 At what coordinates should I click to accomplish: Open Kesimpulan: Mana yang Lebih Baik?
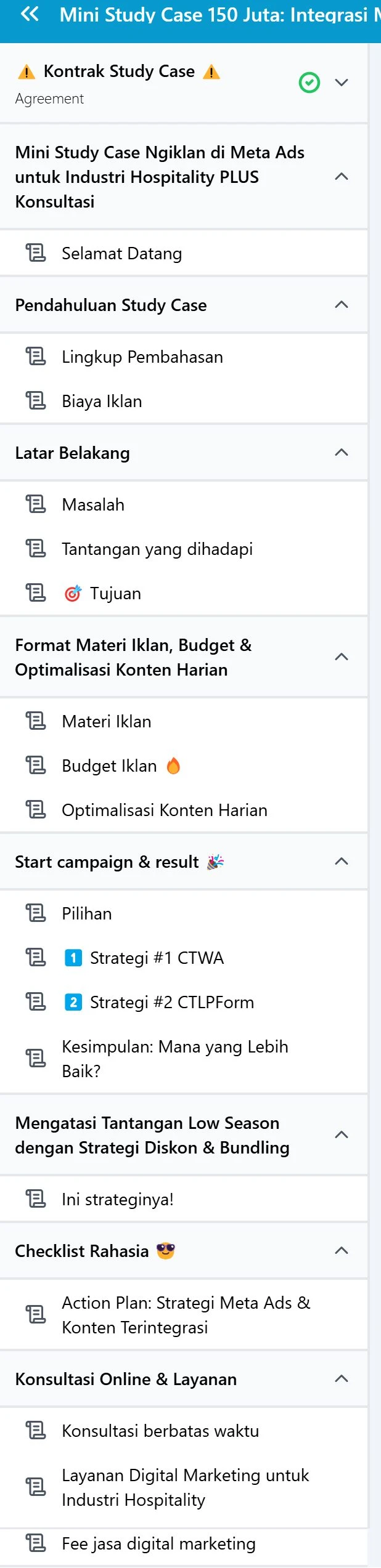(175, 1059)
